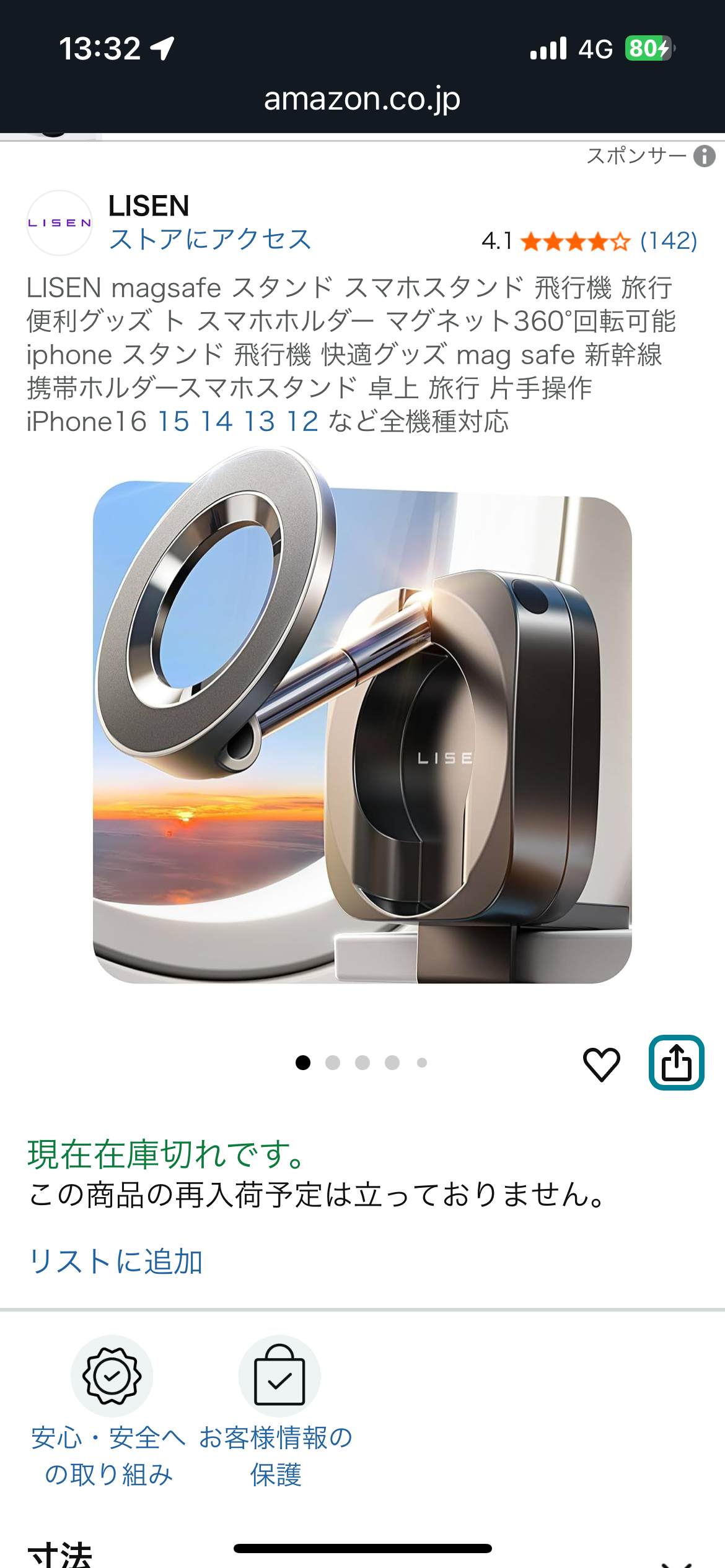Viewport: 725px width, 1568px height.
Task: Tap the star rating icons
Action: 575,242
